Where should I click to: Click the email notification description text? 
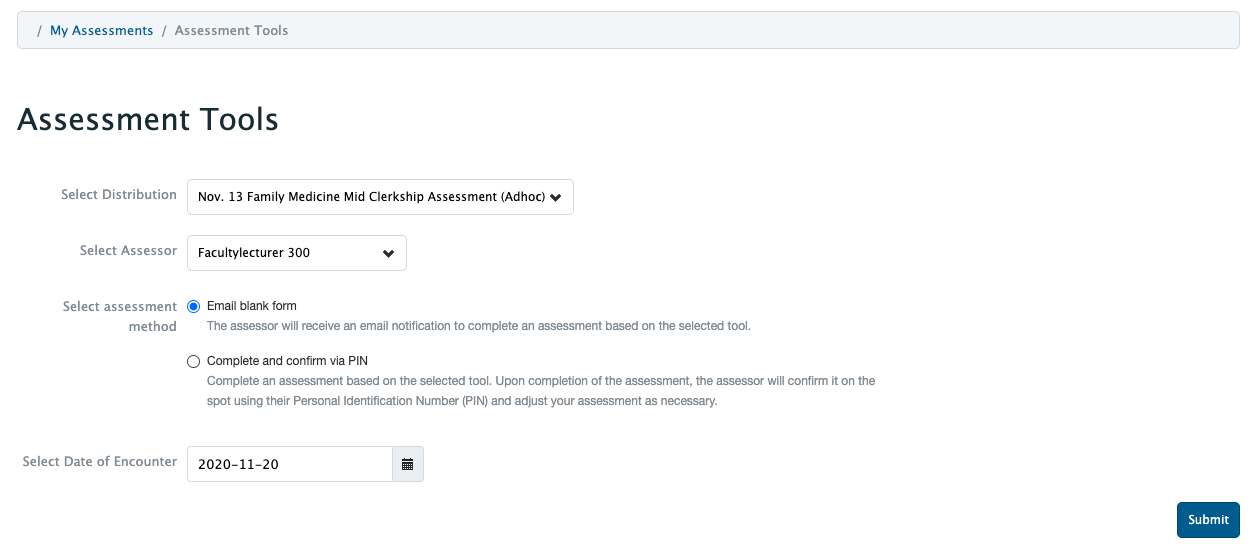click(479, 326)
